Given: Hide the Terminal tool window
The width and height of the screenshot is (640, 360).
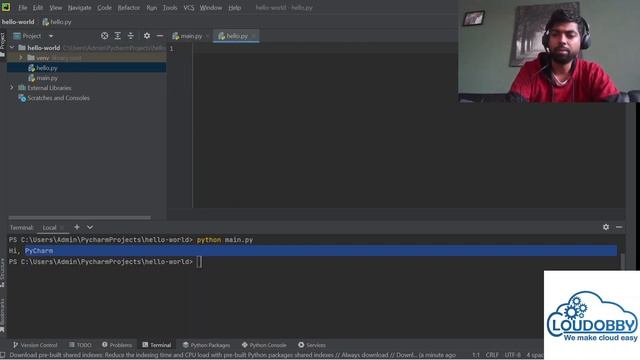Looking at the screenshot, I should pyautogui.click(x=619, y=227).
